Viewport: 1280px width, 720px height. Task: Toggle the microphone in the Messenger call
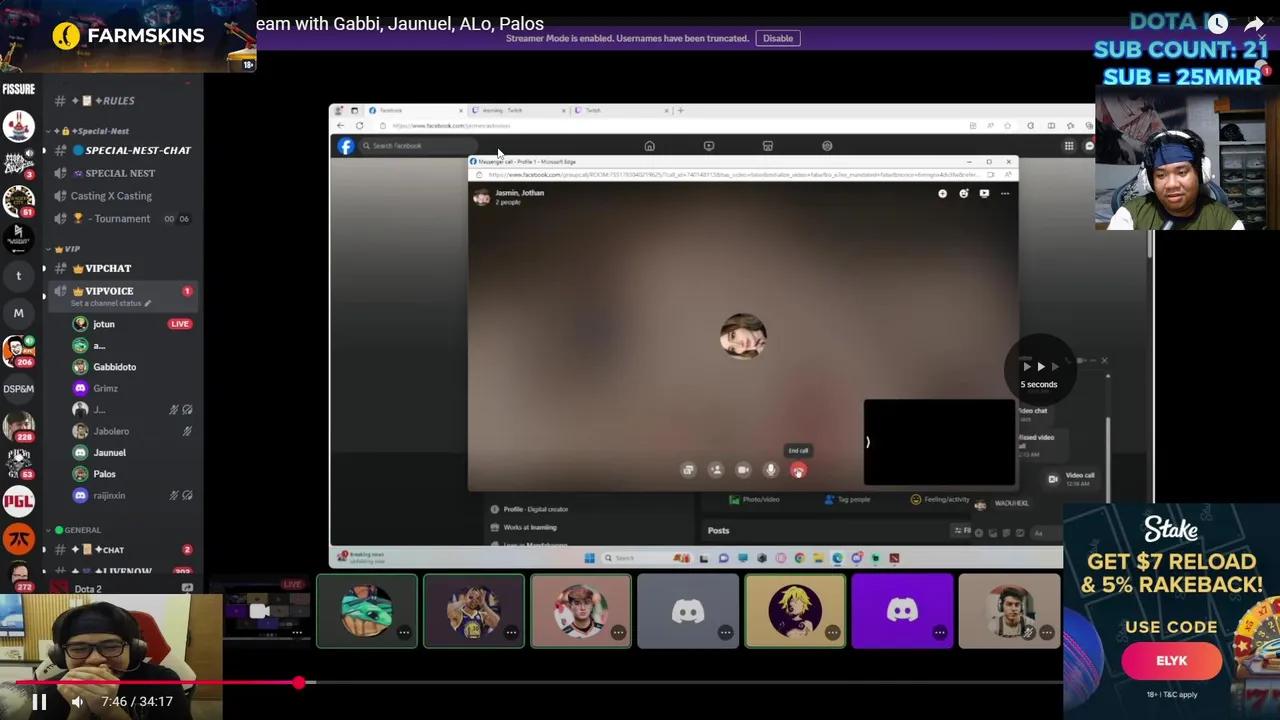tap(770, 470)
